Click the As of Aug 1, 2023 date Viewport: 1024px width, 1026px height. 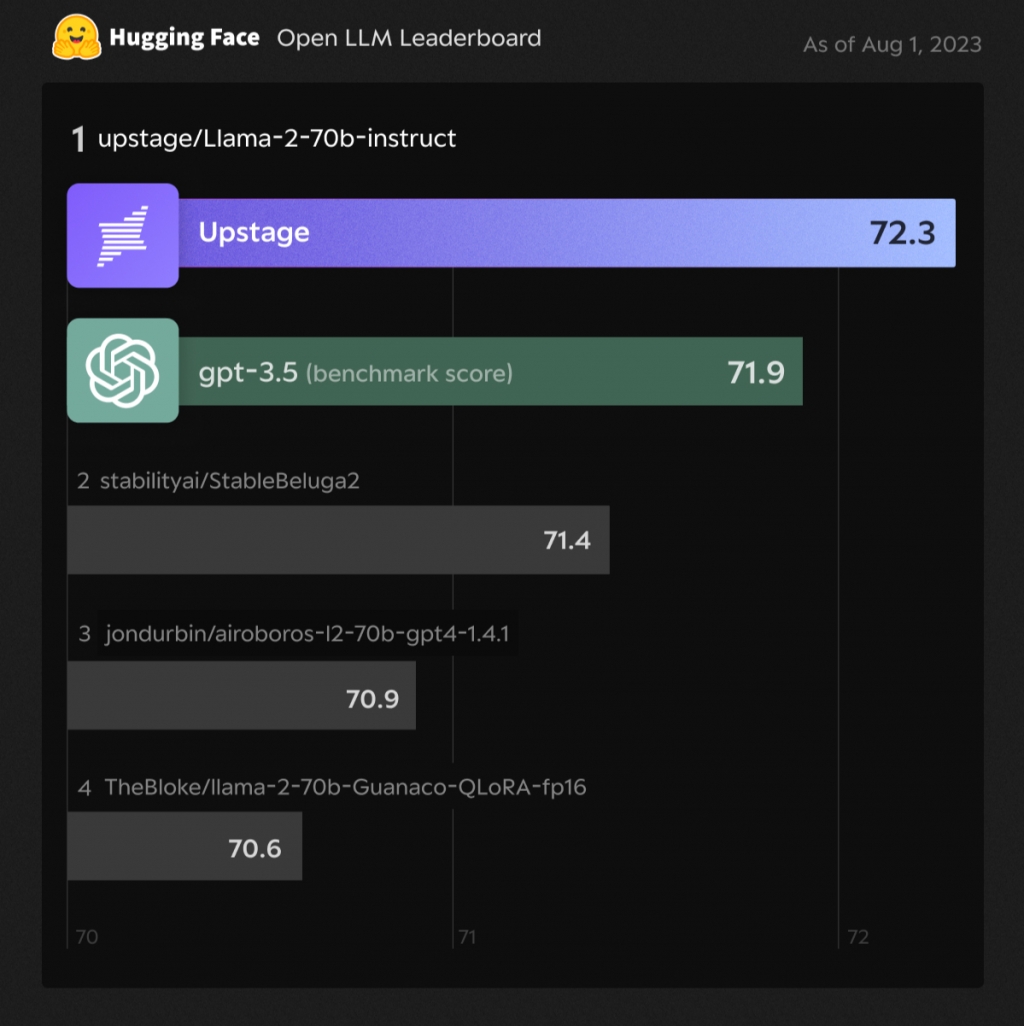892,45
